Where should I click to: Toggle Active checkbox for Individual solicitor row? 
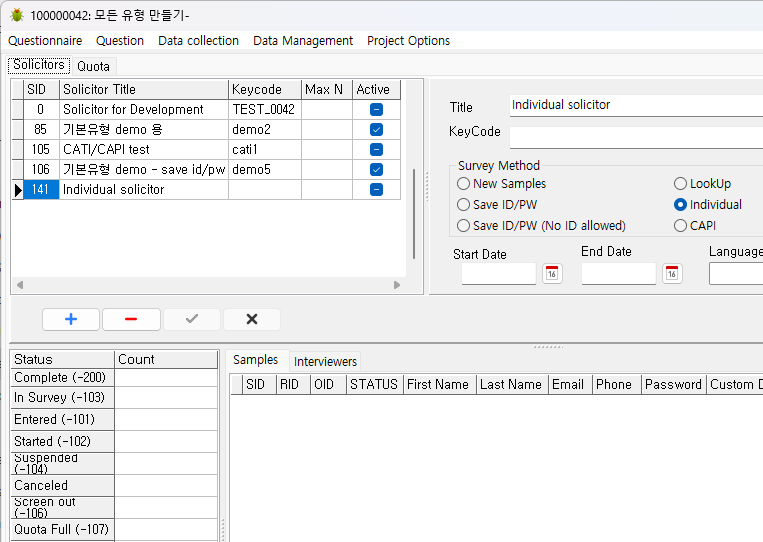376,189
